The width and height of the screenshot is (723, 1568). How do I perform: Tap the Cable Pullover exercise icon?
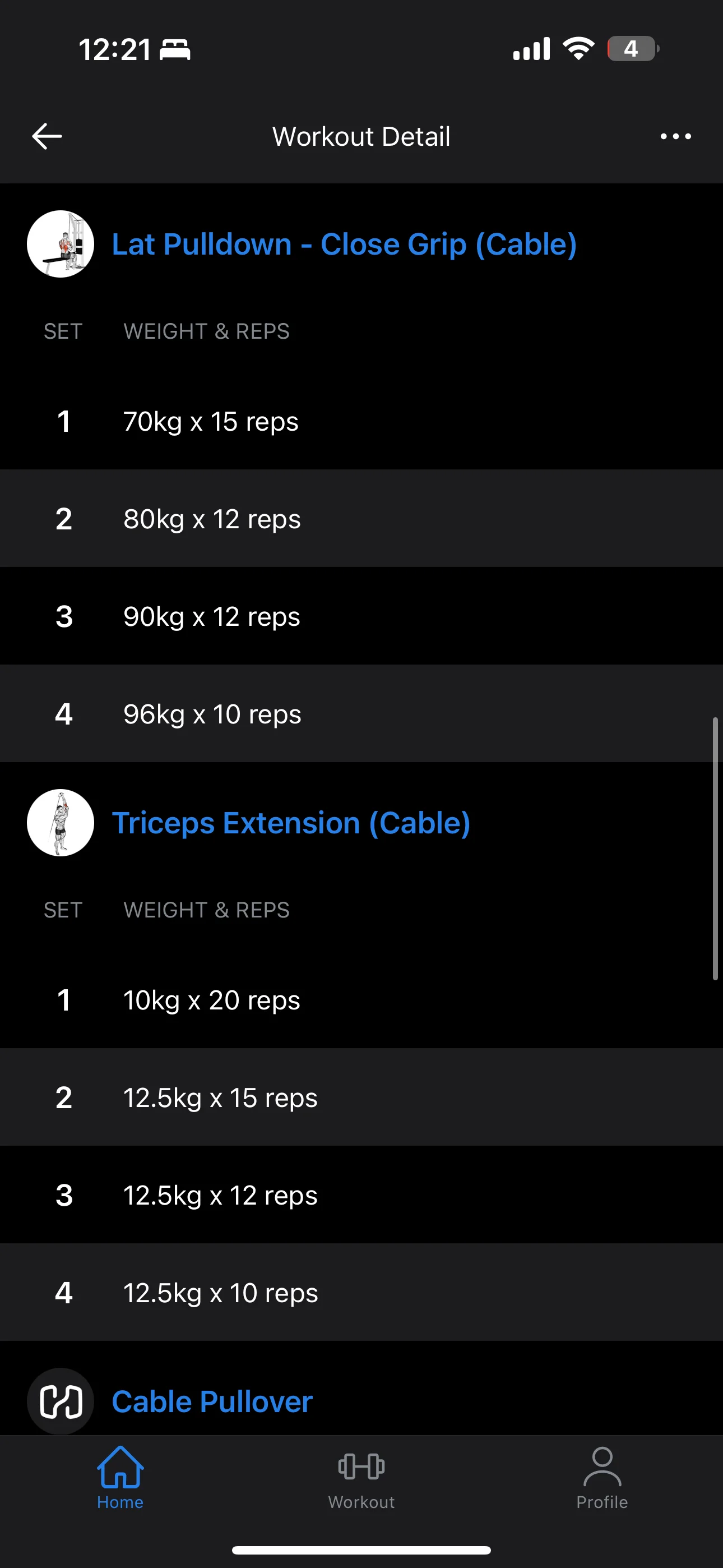click(61, 1401)
